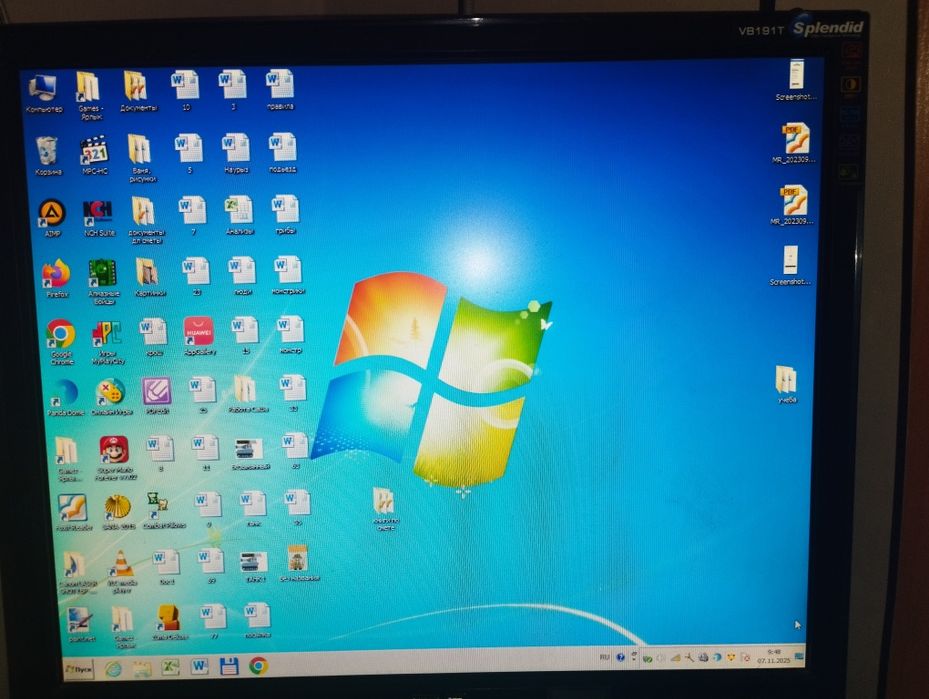The width and height of the screenshot is (929, 699).
Task: Open the yellow block game shortcut
Action: tap(169, 622)
